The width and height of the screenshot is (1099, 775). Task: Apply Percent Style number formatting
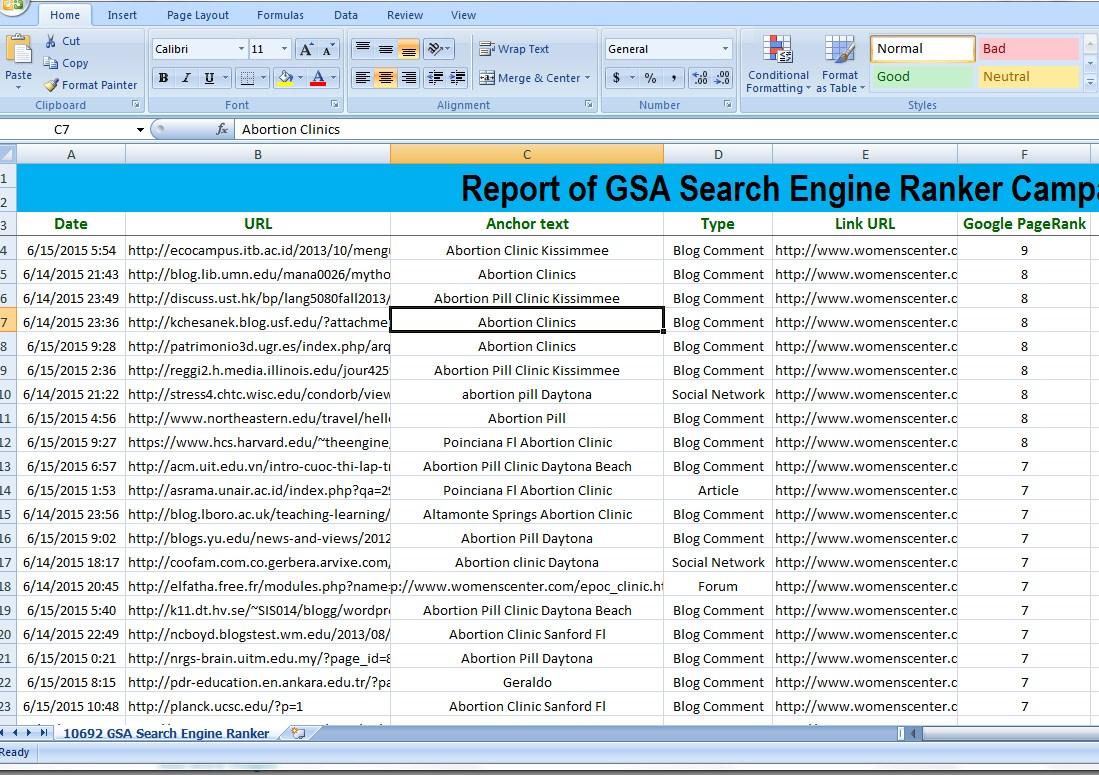(x=649, y=77)
